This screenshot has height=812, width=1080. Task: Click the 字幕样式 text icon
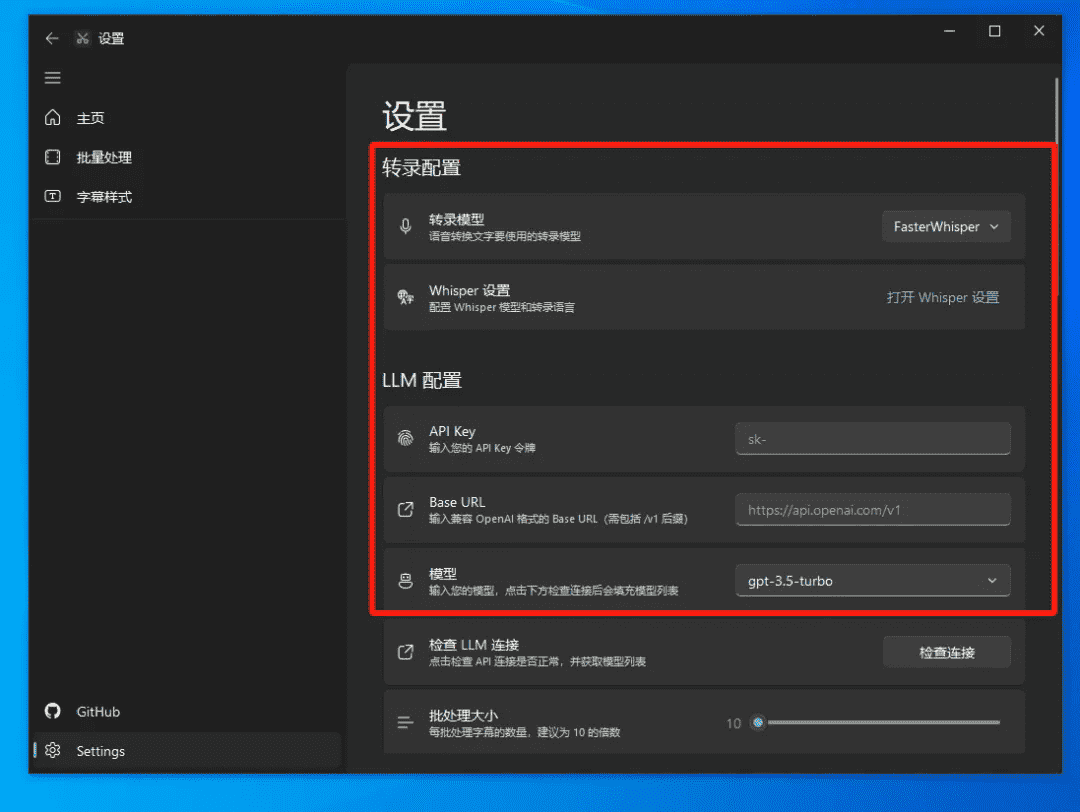(x=53, y=197)
